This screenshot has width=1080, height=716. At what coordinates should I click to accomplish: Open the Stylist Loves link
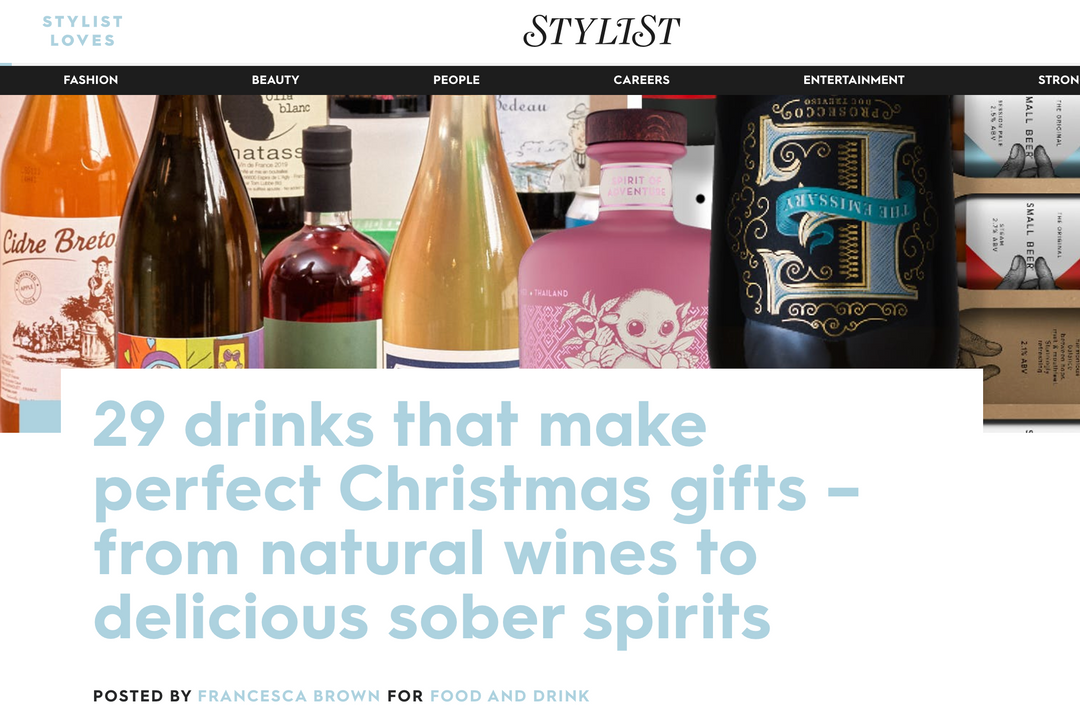(x=83, y=31)
